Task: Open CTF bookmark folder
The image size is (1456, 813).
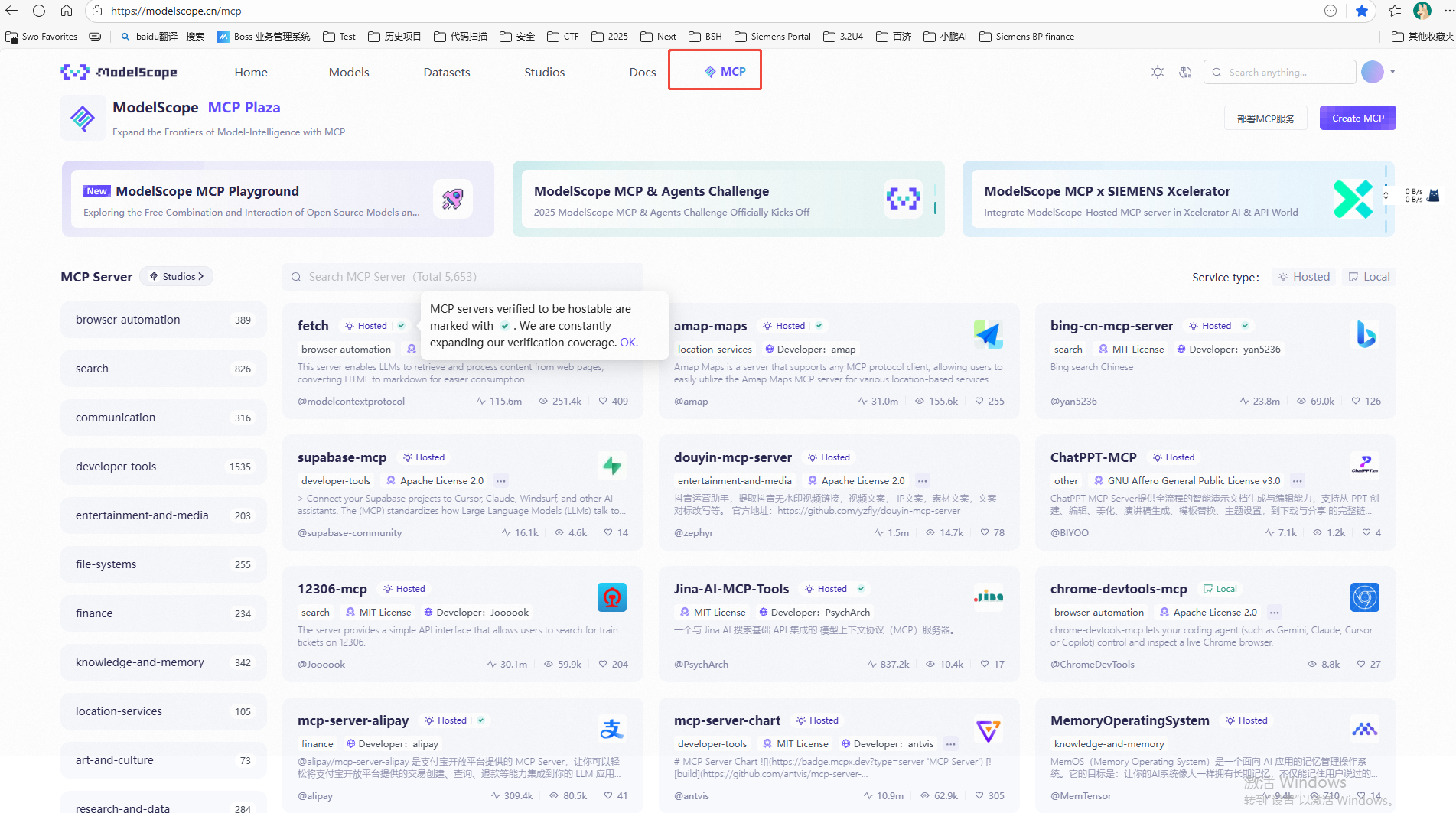Action: pyautogui.click(x=563, y=36)
